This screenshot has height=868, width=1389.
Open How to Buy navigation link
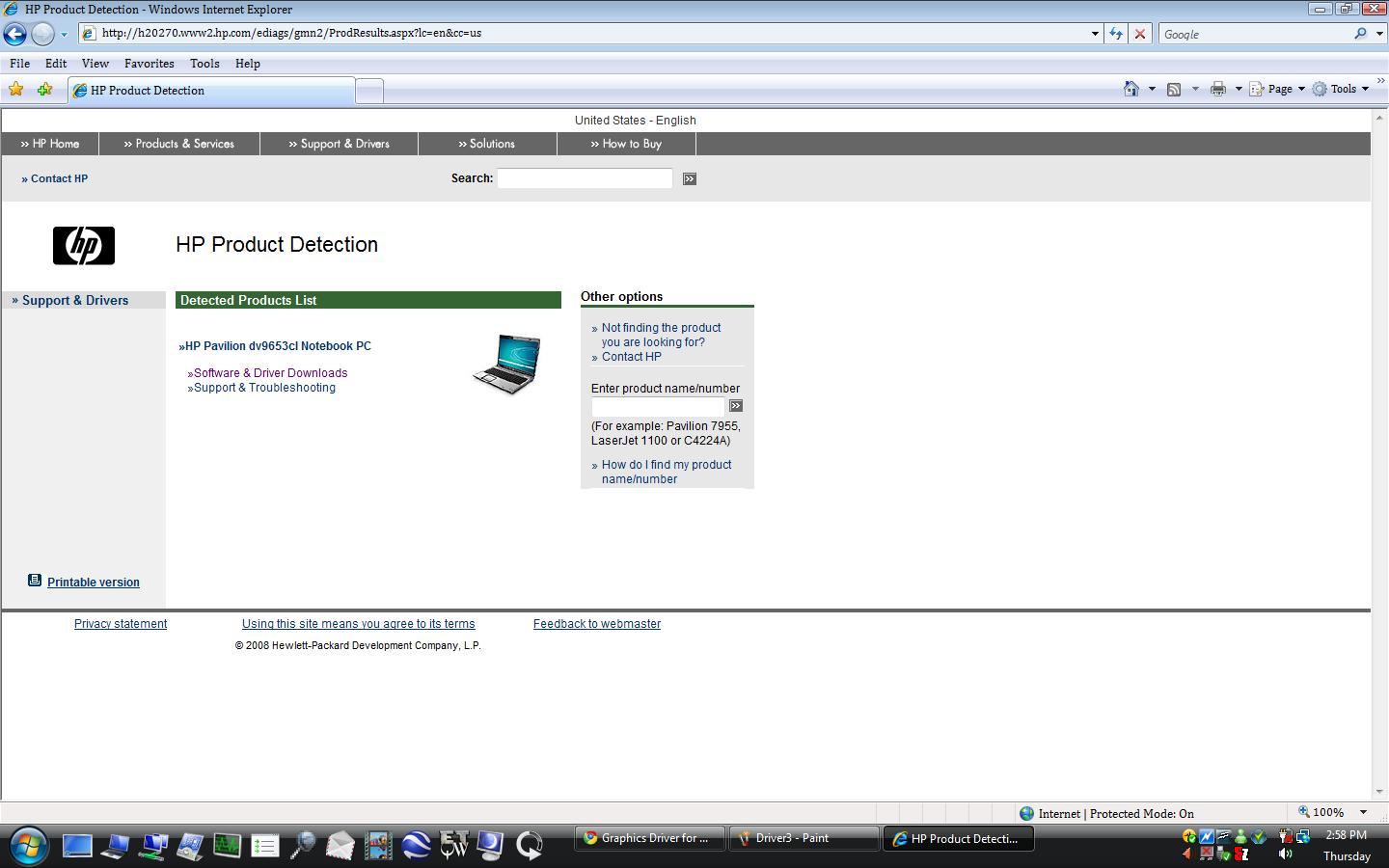click(x=626, y=144)
